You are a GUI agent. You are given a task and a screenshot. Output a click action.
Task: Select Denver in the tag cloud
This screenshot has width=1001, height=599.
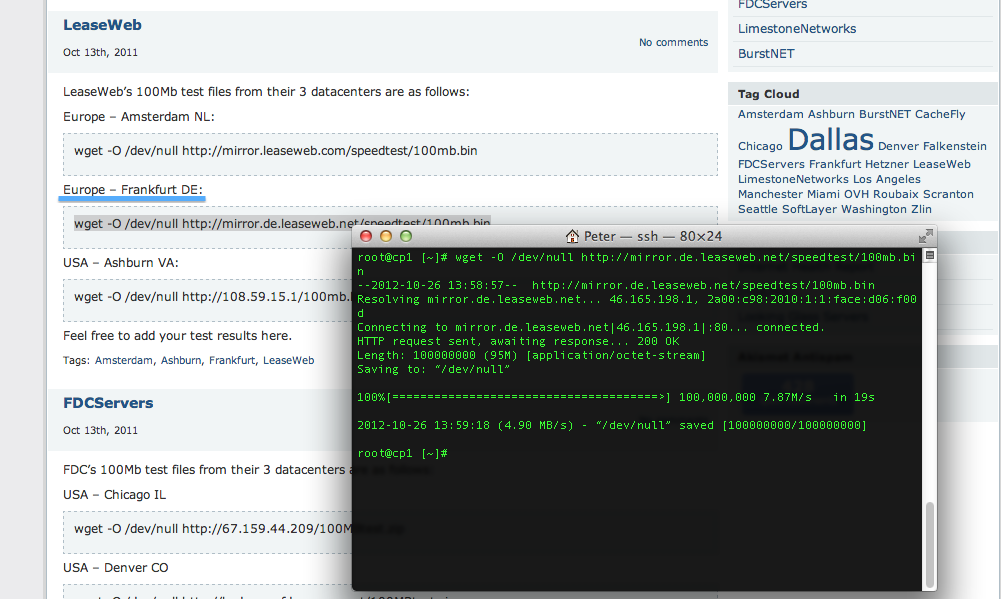click(898, 146)
